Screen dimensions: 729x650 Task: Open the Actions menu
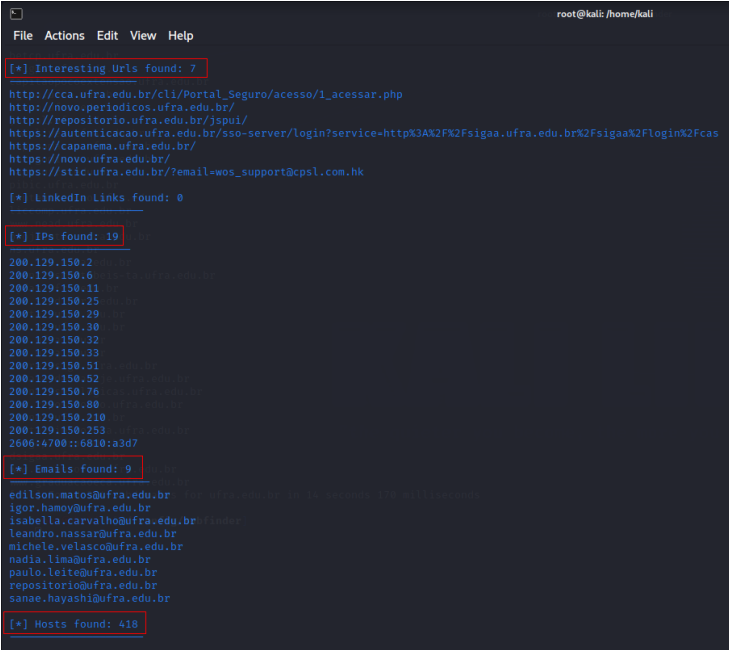click(x=65, y=36)
